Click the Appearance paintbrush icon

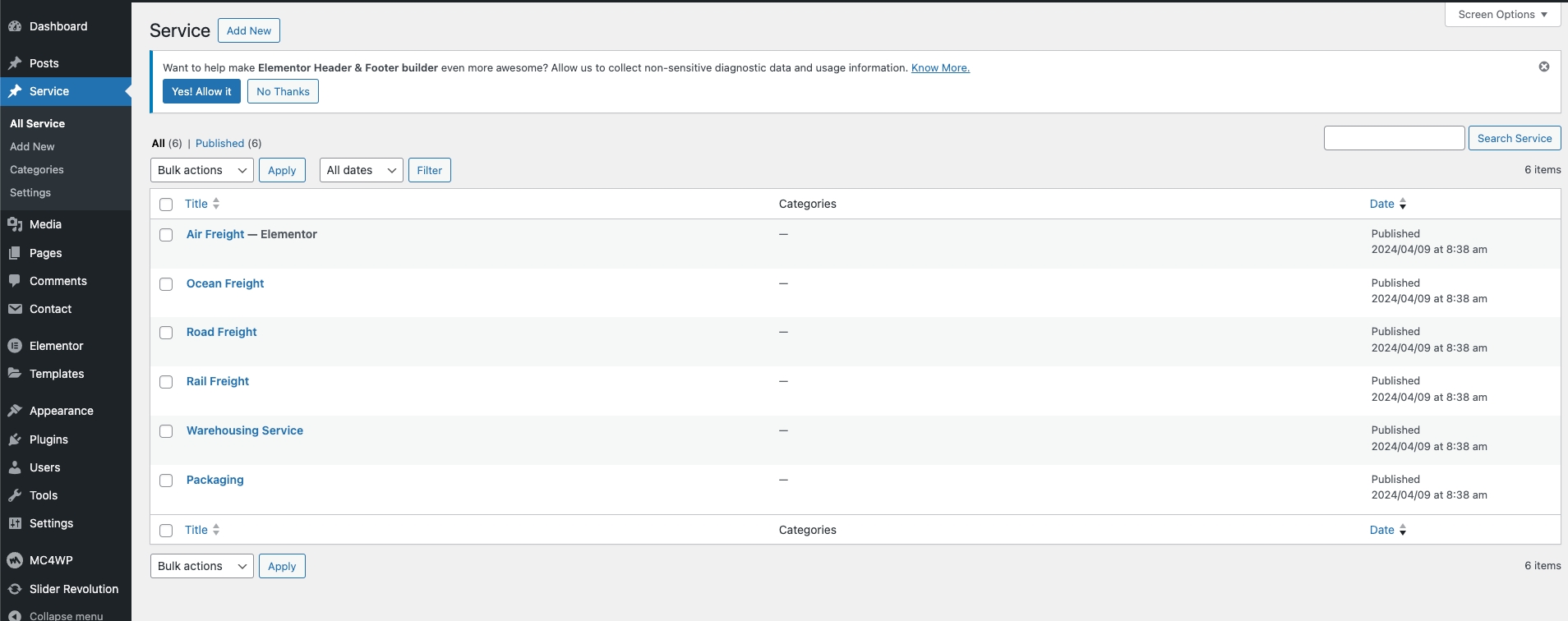click(15, 411)
